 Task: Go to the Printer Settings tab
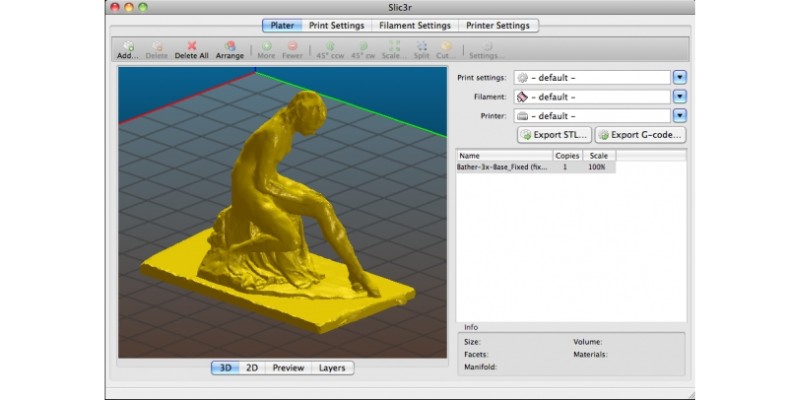(499, 25)
